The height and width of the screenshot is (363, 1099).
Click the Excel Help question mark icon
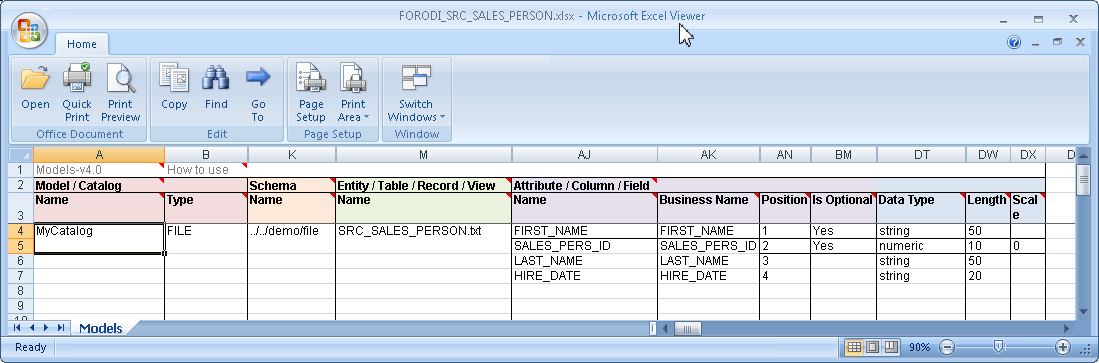click(x=1014, y=42)
